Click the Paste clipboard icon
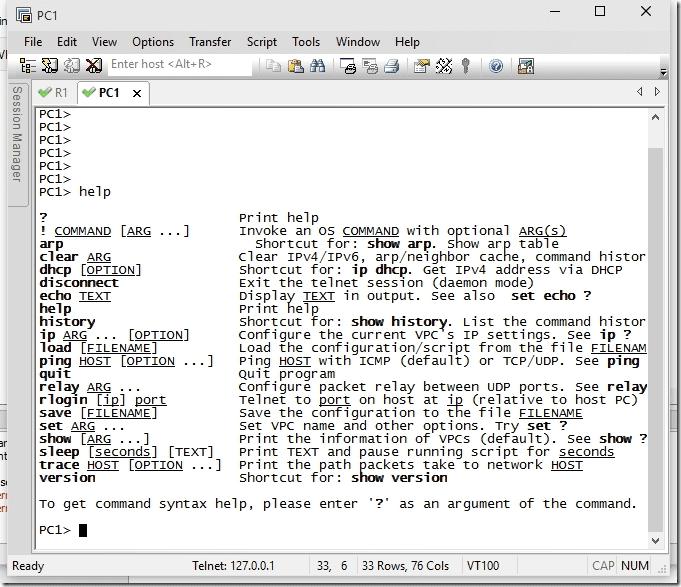Viewport: 681px width, 587px height. [x=296, y=66]
